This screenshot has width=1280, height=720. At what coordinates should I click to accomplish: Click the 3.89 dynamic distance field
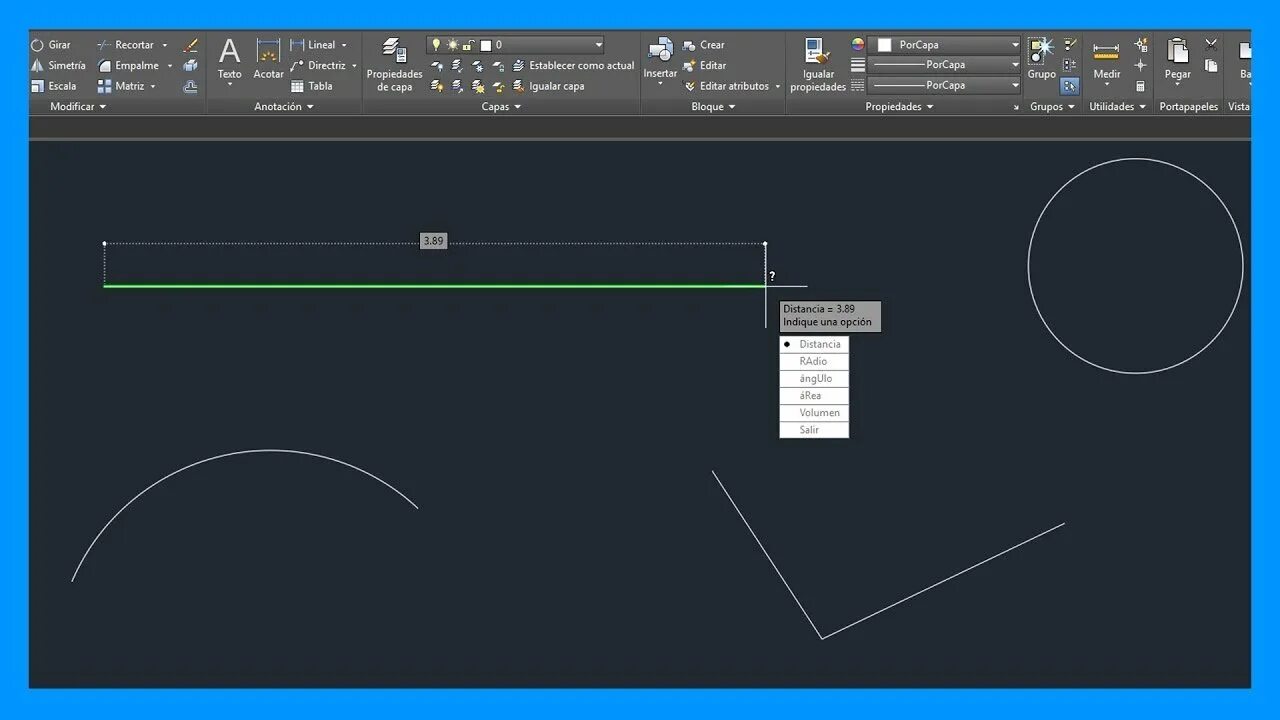433,241
